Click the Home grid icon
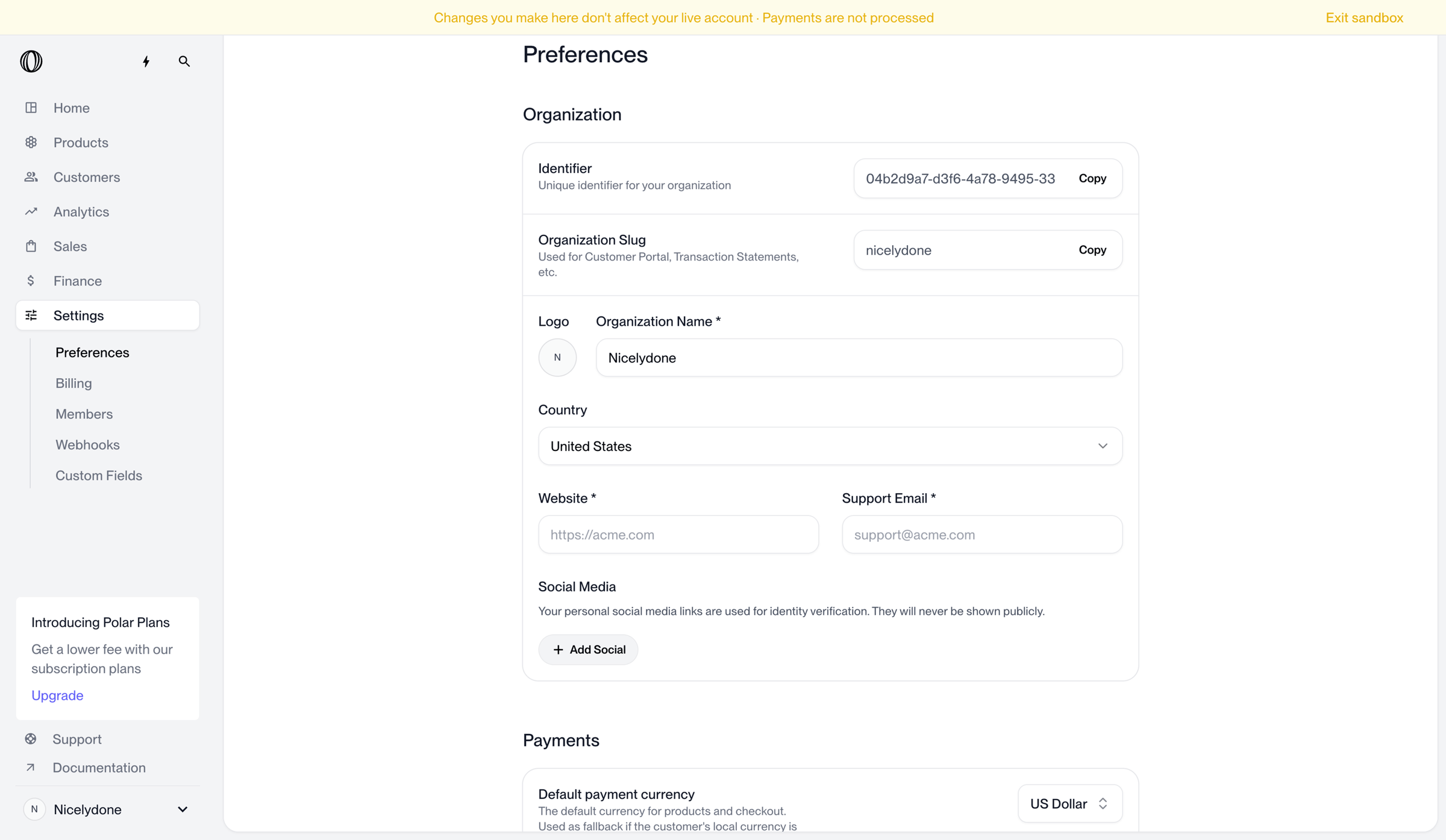 [31, 108]
